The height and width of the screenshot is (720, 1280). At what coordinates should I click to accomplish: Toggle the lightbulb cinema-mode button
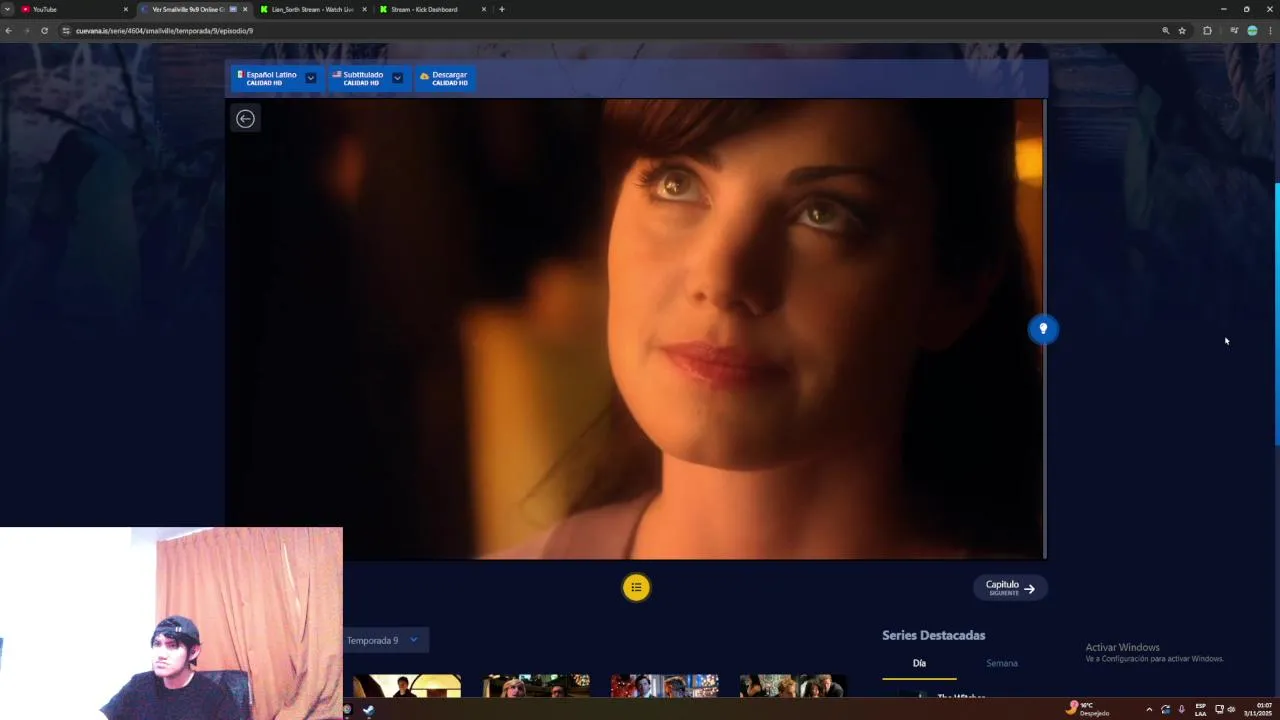1043,329
